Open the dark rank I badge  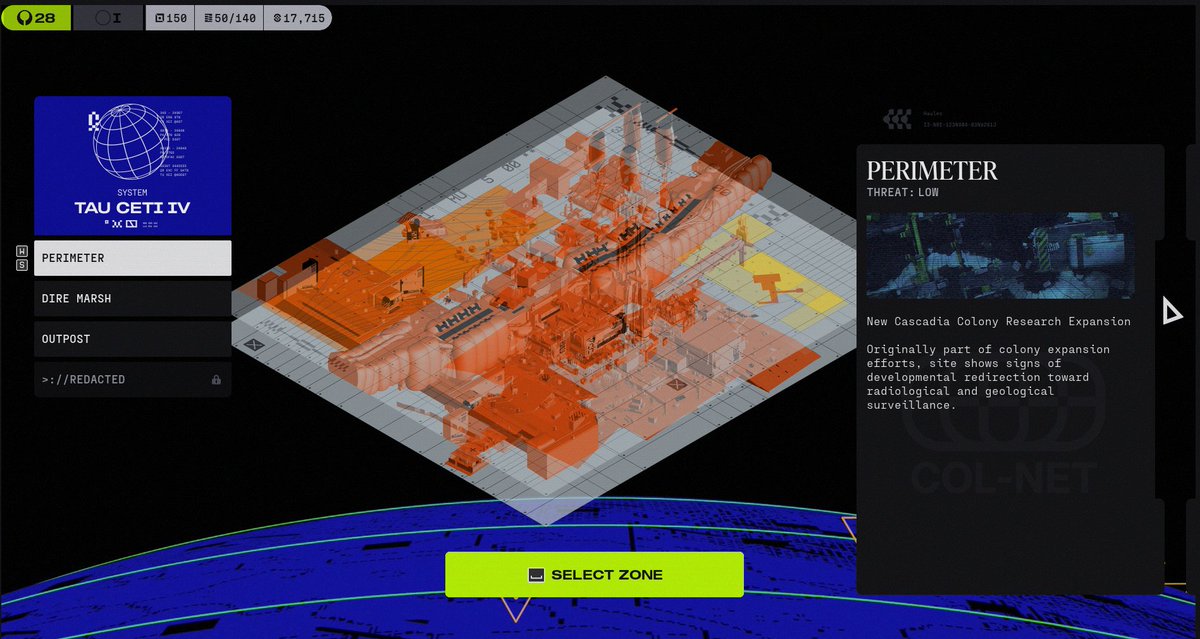pyautogui.click(x=108, y=18)
